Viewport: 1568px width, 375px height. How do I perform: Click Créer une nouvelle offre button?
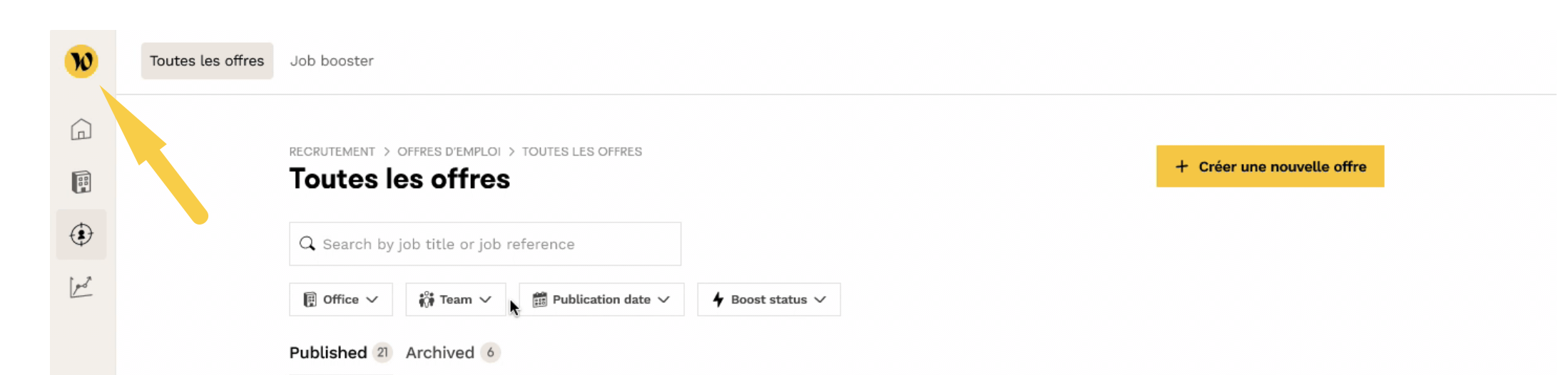click(x=1270, y=166)
